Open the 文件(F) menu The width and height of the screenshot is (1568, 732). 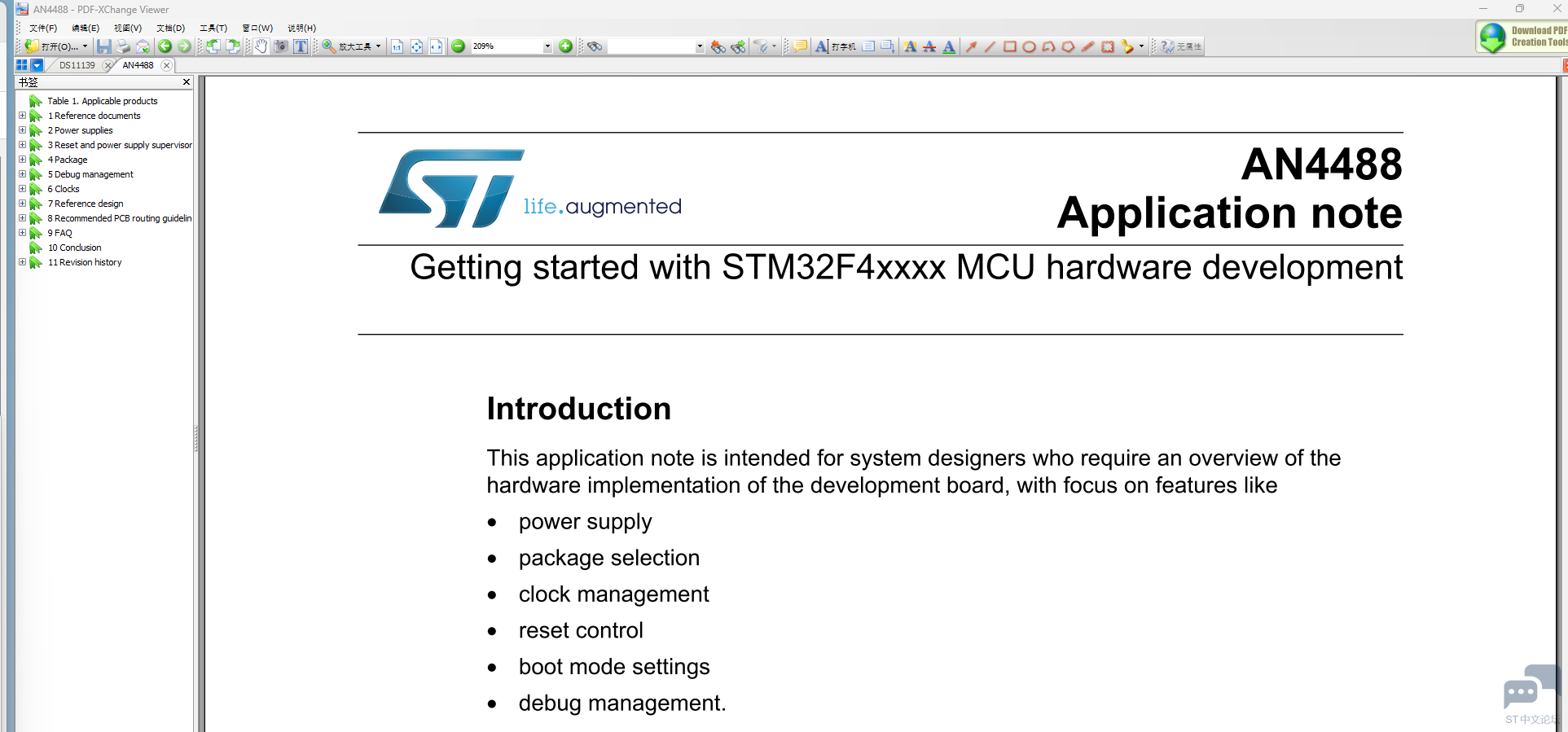click(x=43, y=28)
